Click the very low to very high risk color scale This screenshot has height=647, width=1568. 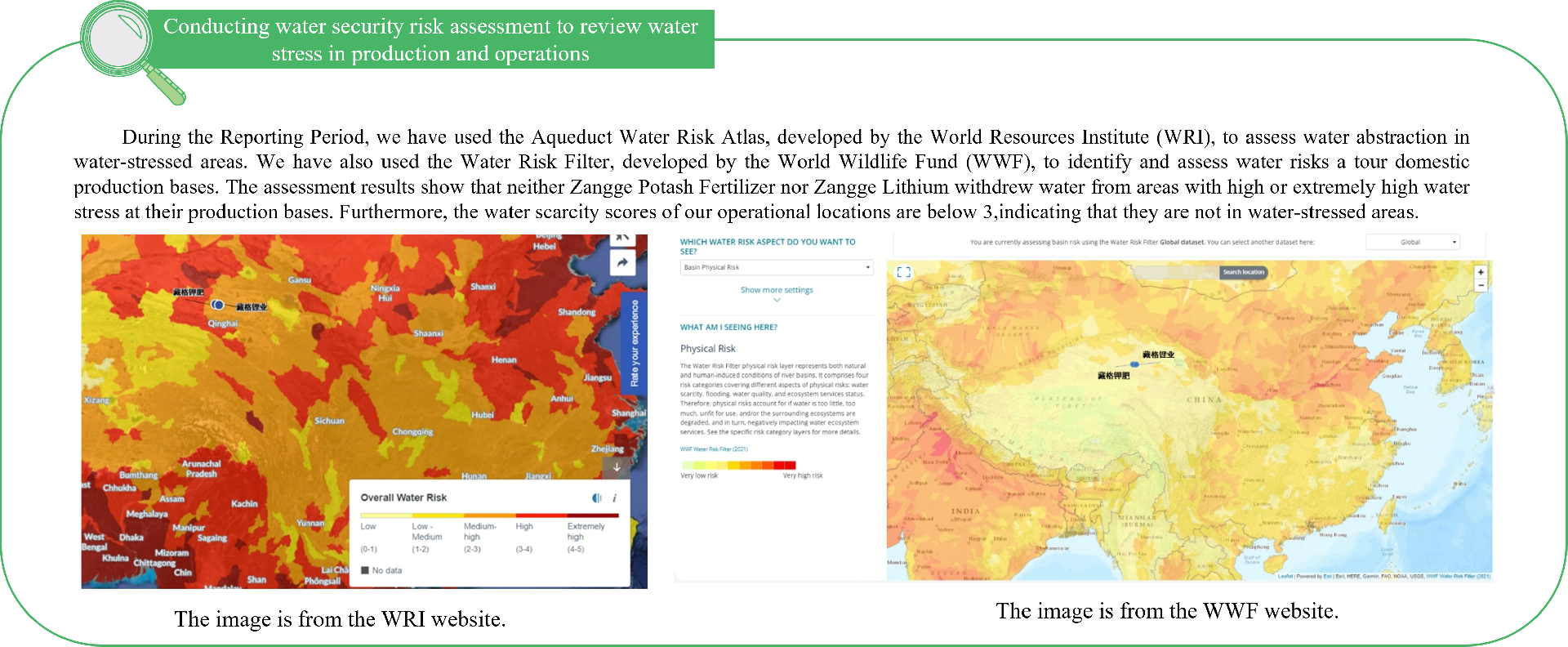tap(738, 465)
